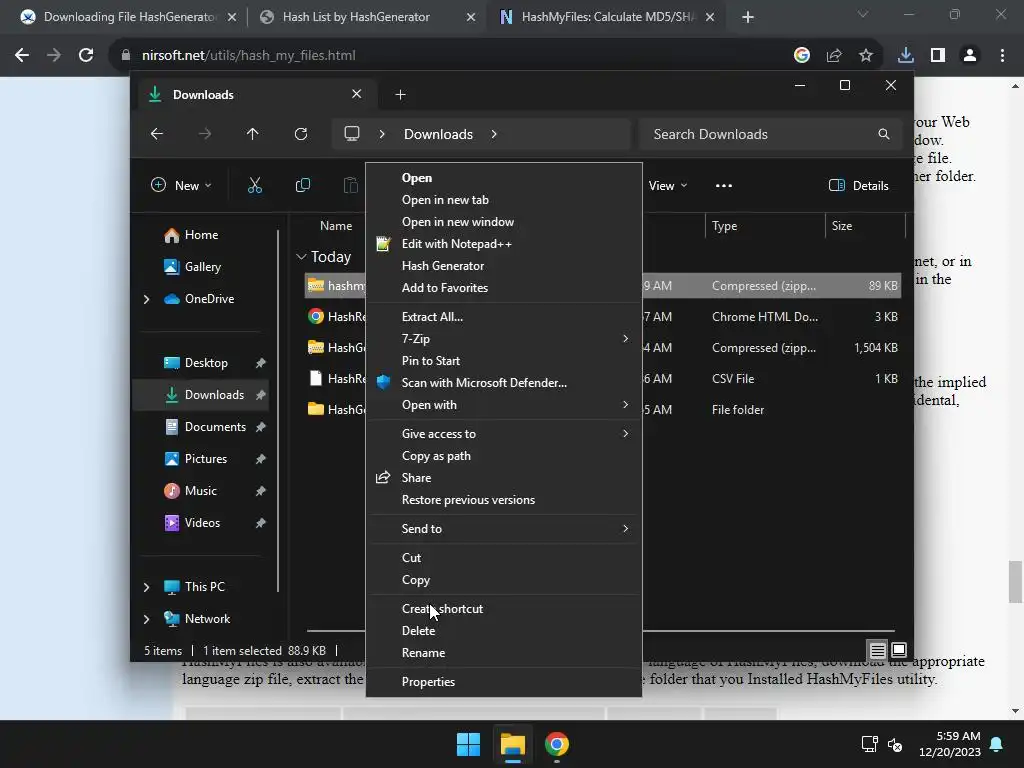Click the browser page vertical scrollbar thumb

pyautogui.click(x=1016, y=582)
